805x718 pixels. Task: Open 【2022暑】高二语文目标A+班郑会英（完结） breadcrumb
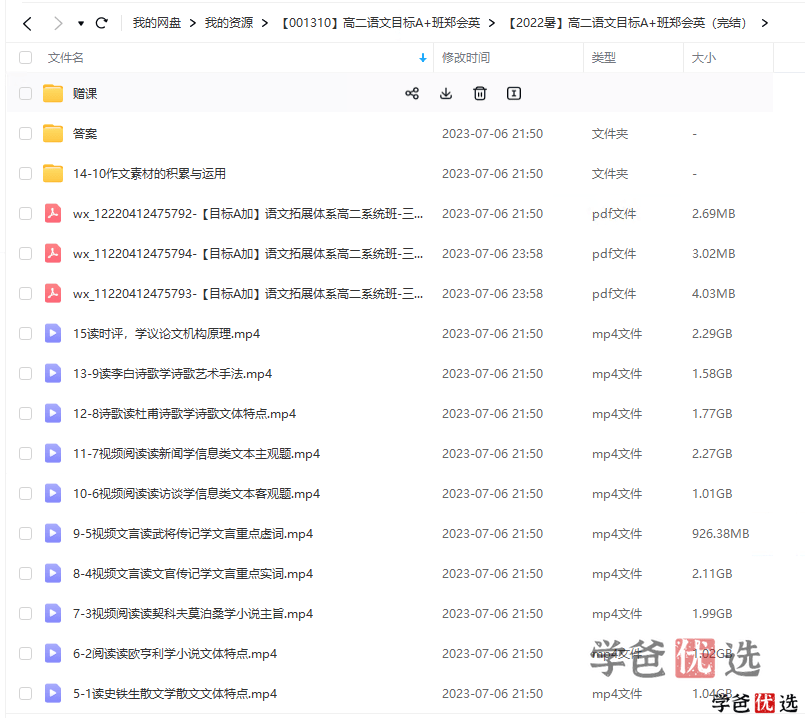coord(627,23)
